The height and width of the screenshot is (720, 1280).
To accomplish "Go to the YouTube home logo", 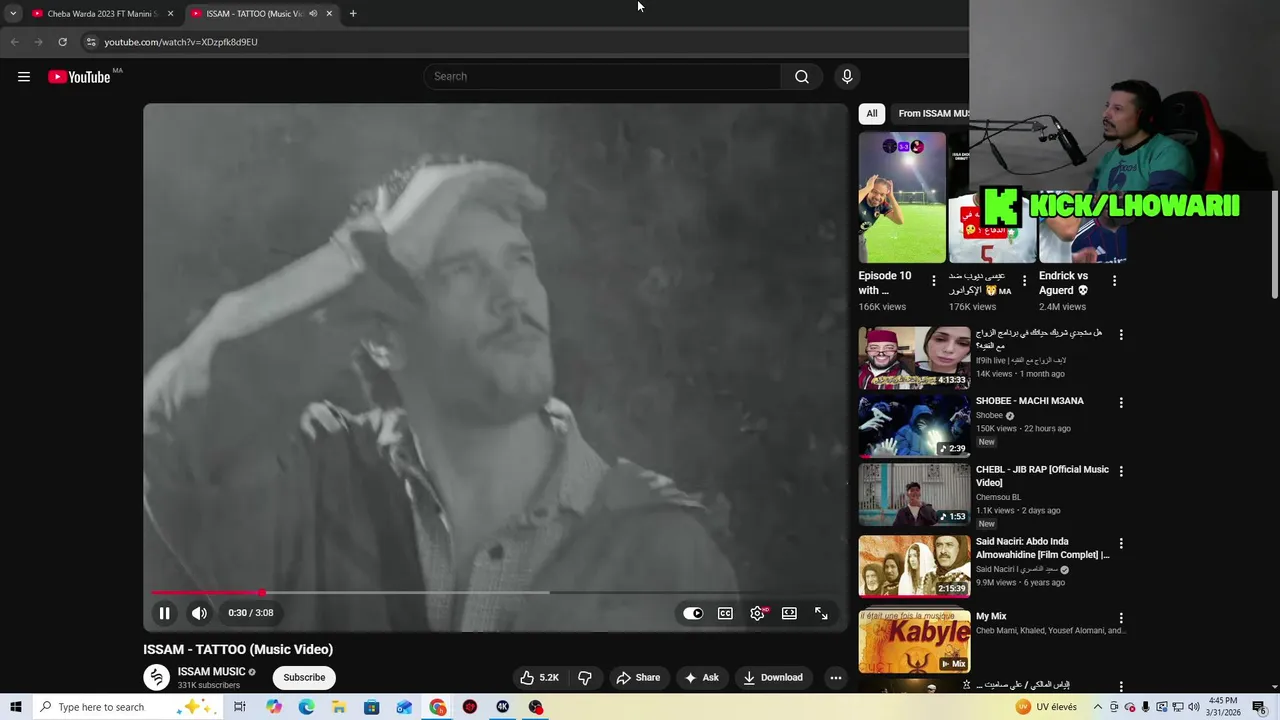I will 80,77.
